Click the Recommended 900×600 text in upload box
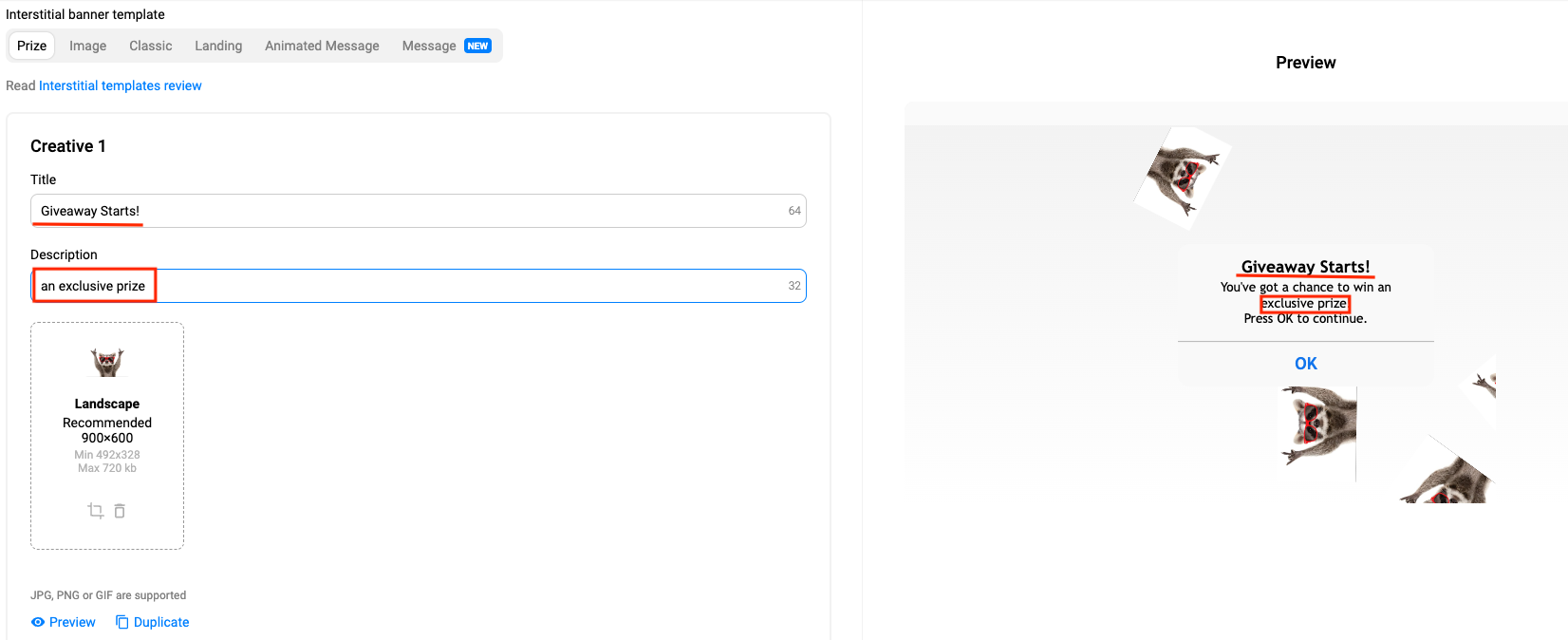Image resolution: width=1568 pixels, height=640 pixels. tap(107, 430)
